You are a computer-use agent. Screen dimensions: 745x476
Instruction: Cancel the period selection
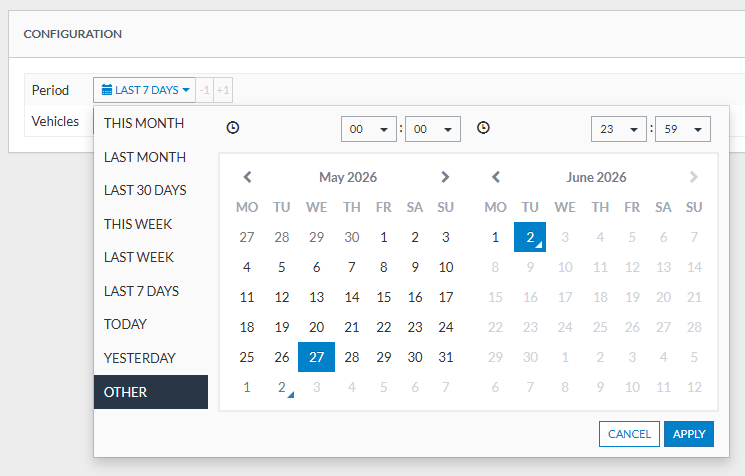click(629, 434)
